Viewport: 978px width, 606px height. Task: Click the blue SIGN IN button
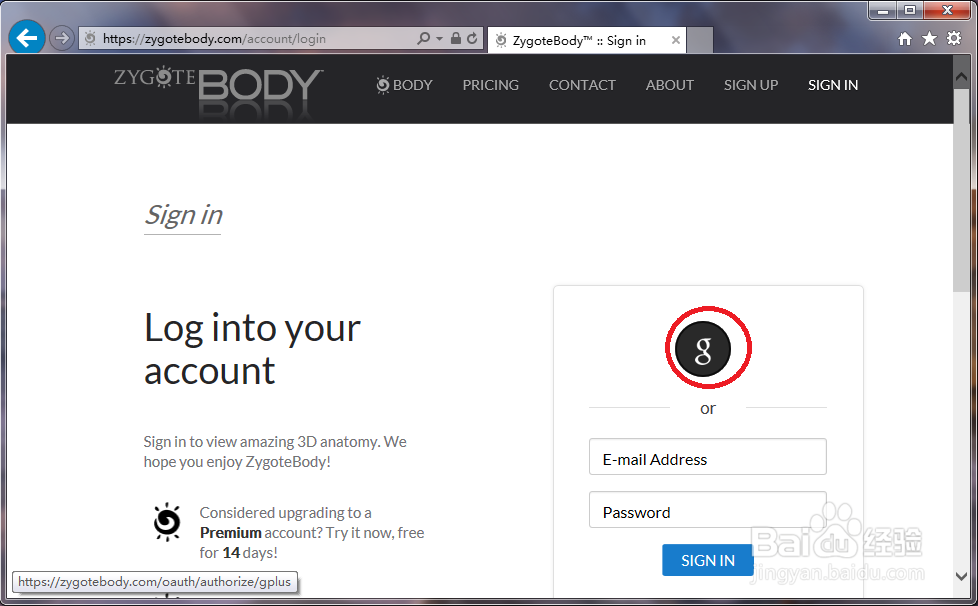pos(707,560)
